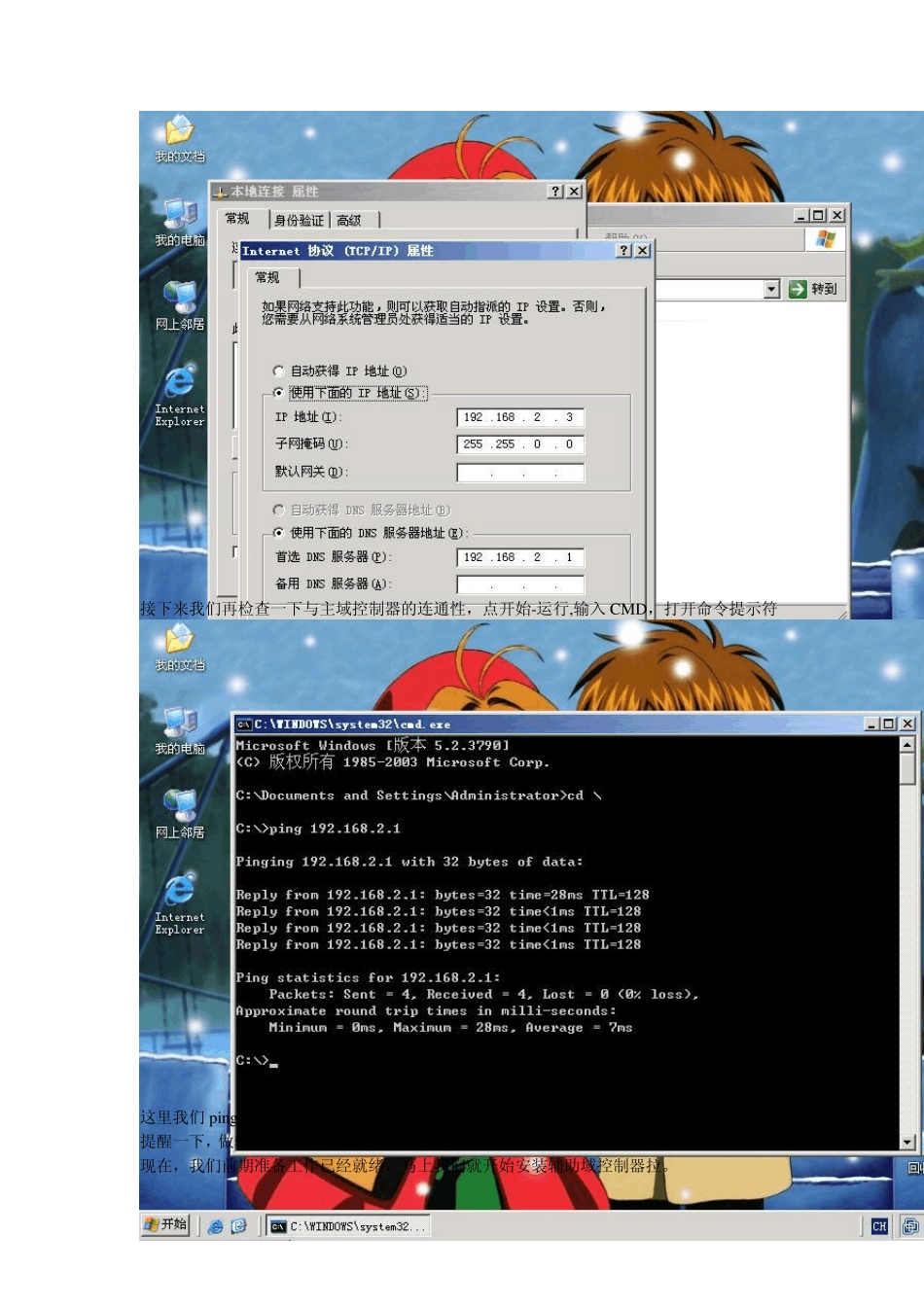This screenshot has height=1307, width=924.
Task: Click the cmd vertical scrollbar thumb
Action: click(907, 767)
